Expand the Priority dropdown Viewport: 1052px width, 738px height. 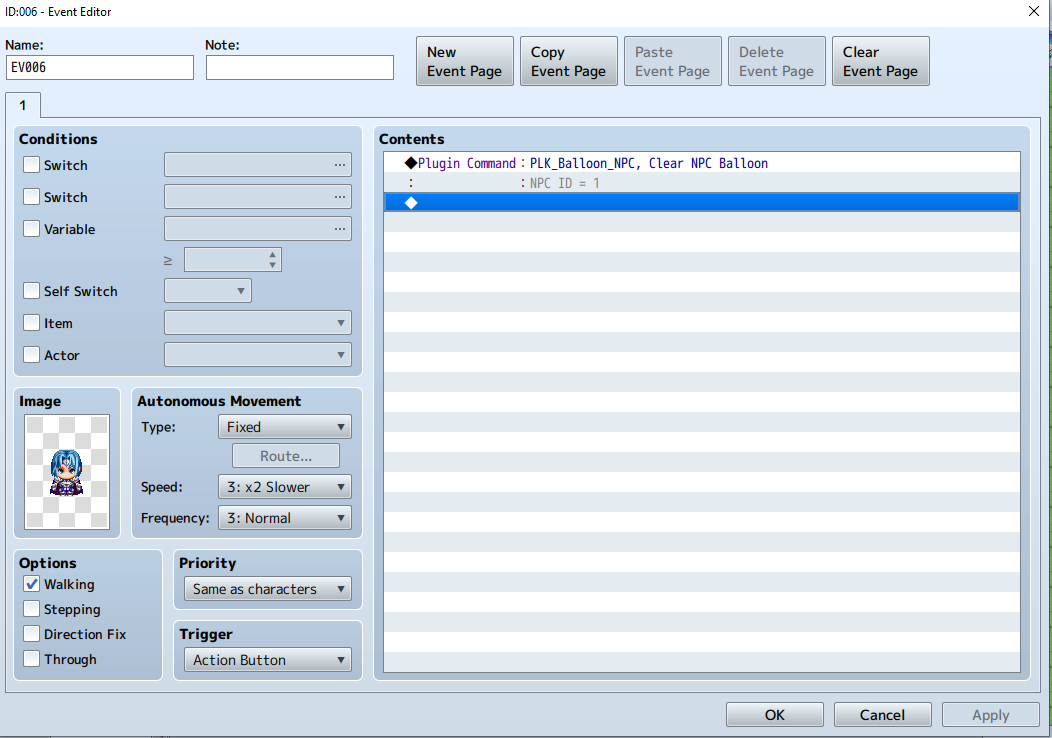[268, 589]
